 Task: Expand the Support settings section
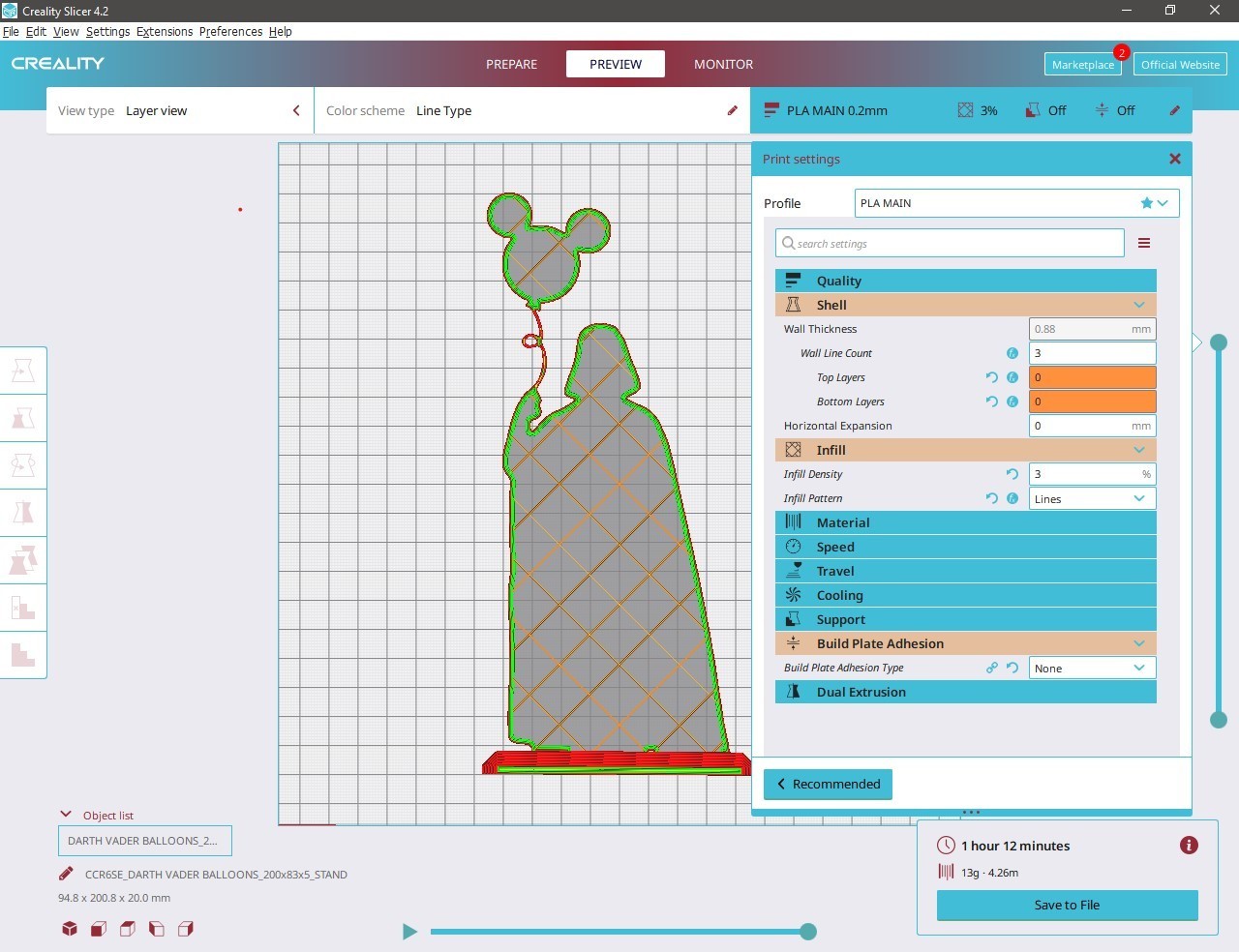966,619
